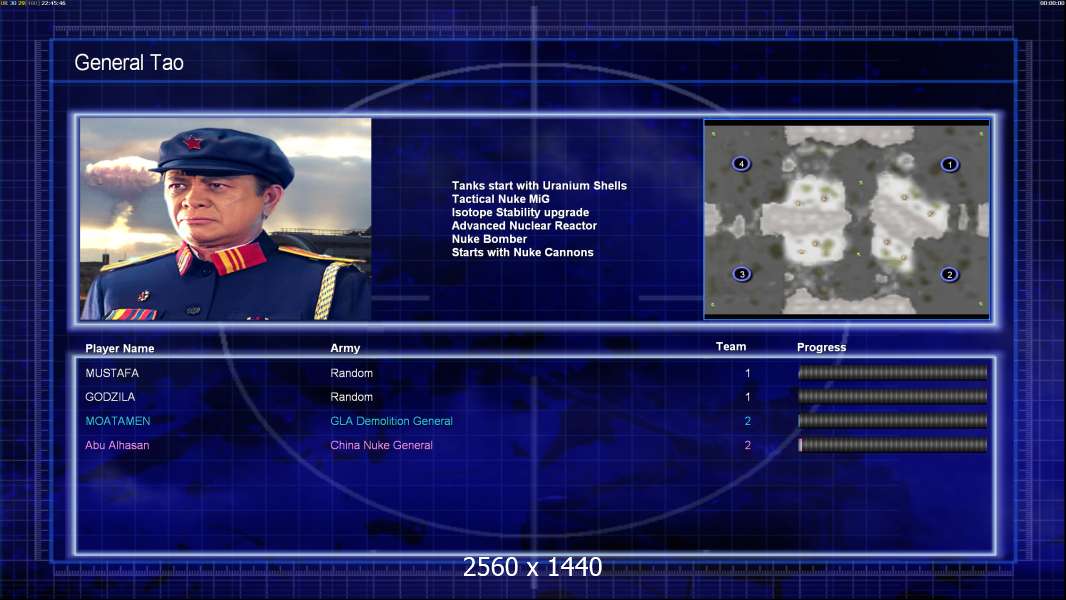Click start position marker 2 on minimap
Viewport: 1066px width, 600px height.
pyautogui.click(x=950, y=275)
